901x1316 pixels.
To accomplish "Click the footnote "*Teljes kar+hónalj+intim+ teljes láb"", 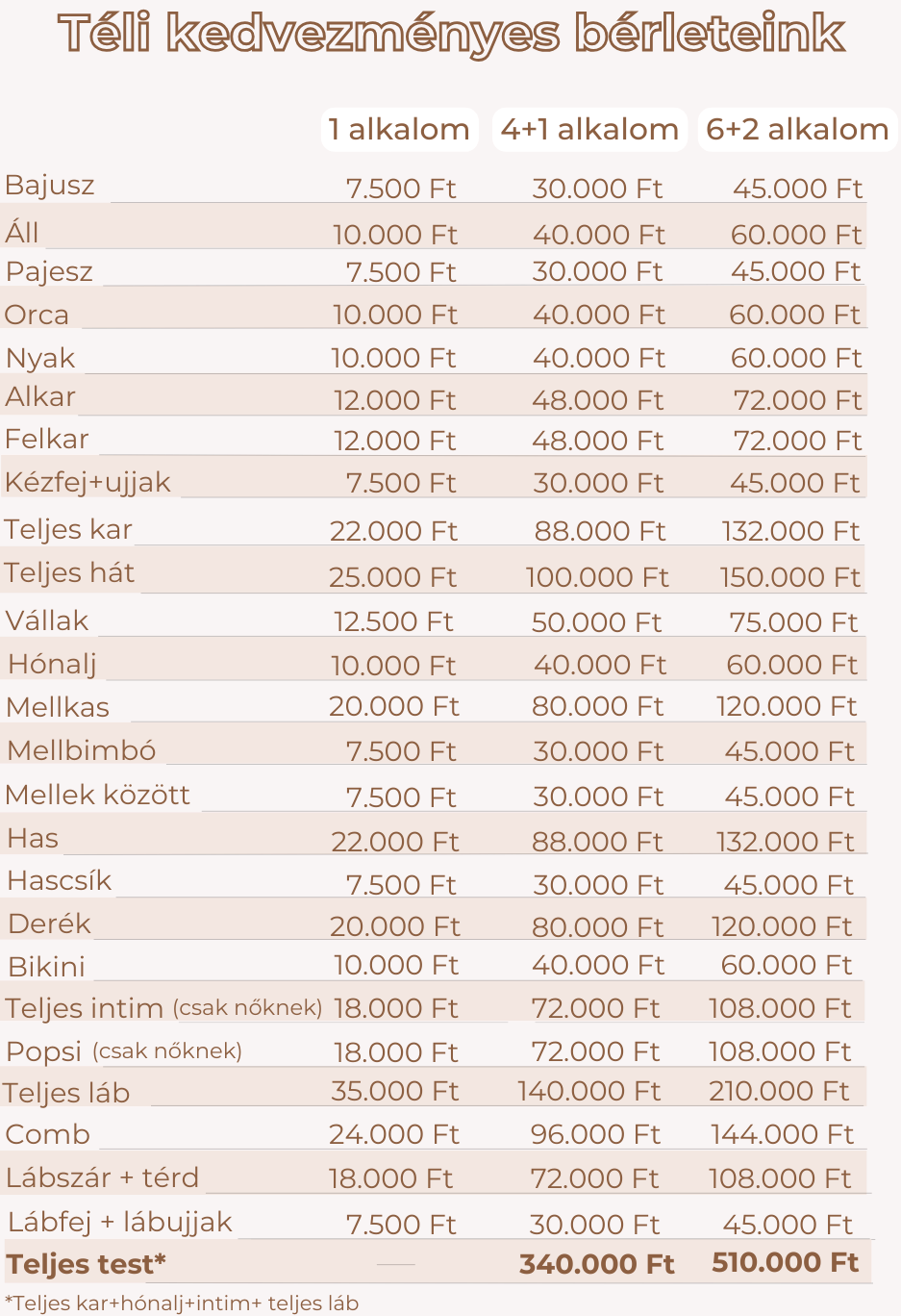I will [x=182, y=1303].
